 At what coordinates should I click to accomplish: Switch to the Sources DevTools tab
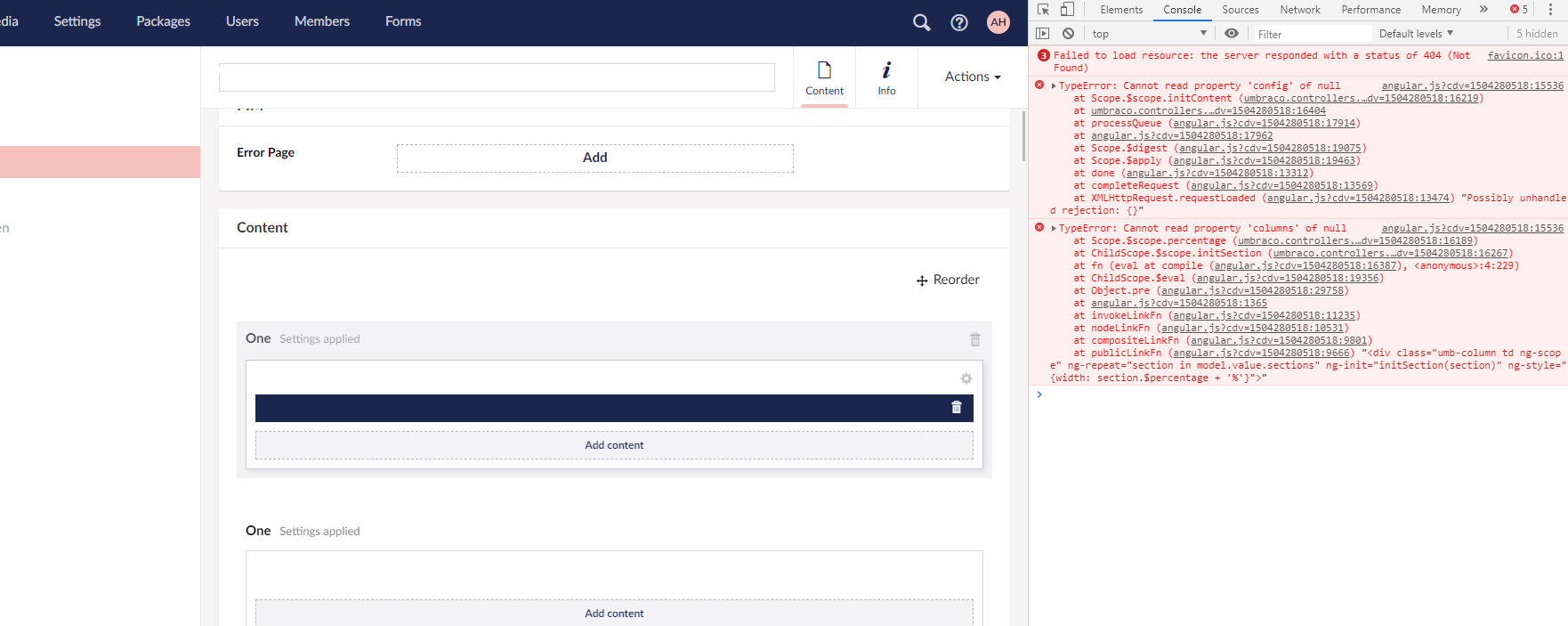click(x=1240, y=10)
